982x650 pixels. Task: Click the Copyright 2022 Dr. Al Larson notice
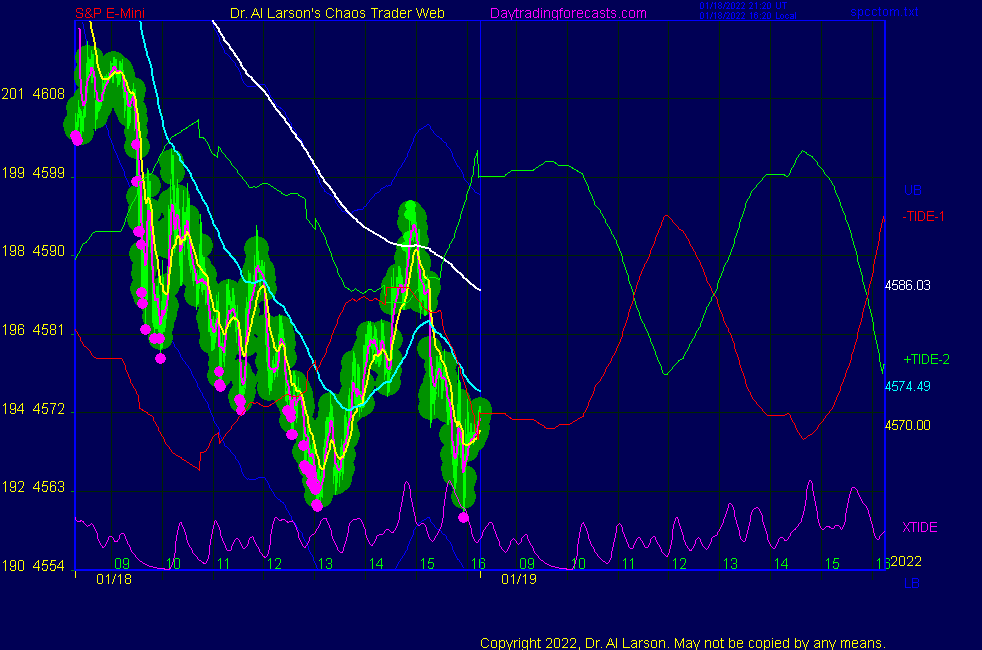point(683,643)
